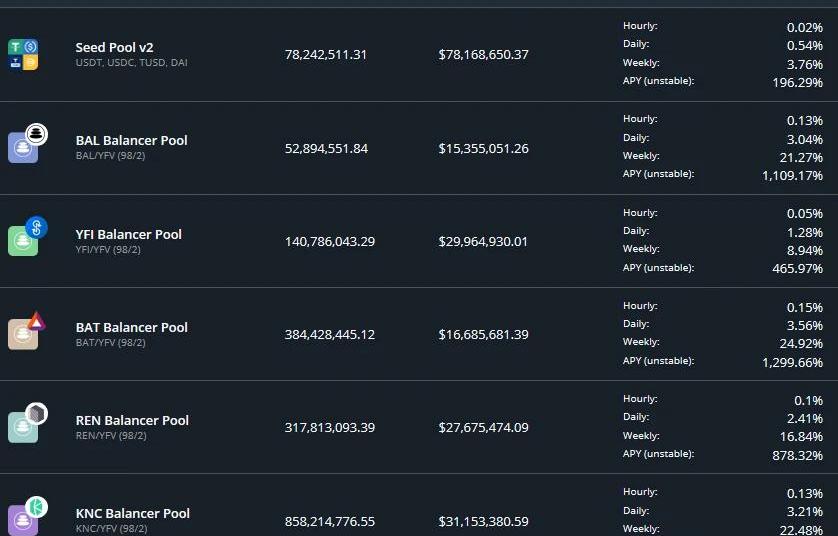Click the USDT, USDC, TUSD, DAI subtitle
The width and height of the screenshot is (838, 536).
click(x=131, y=63)
